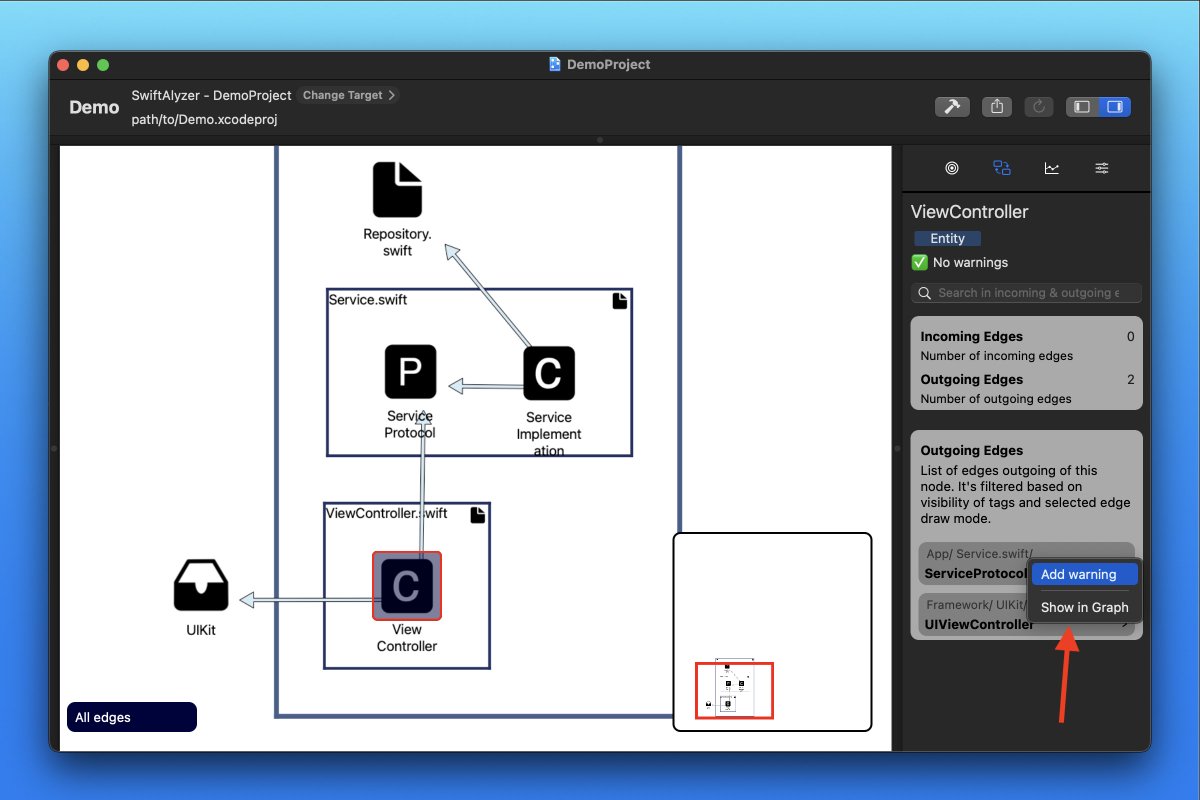Image resolution: width=1200 pixels, height=800 pixels.
Task: Select the UIViewController outgoing edge row
Action: [1026, 615]
